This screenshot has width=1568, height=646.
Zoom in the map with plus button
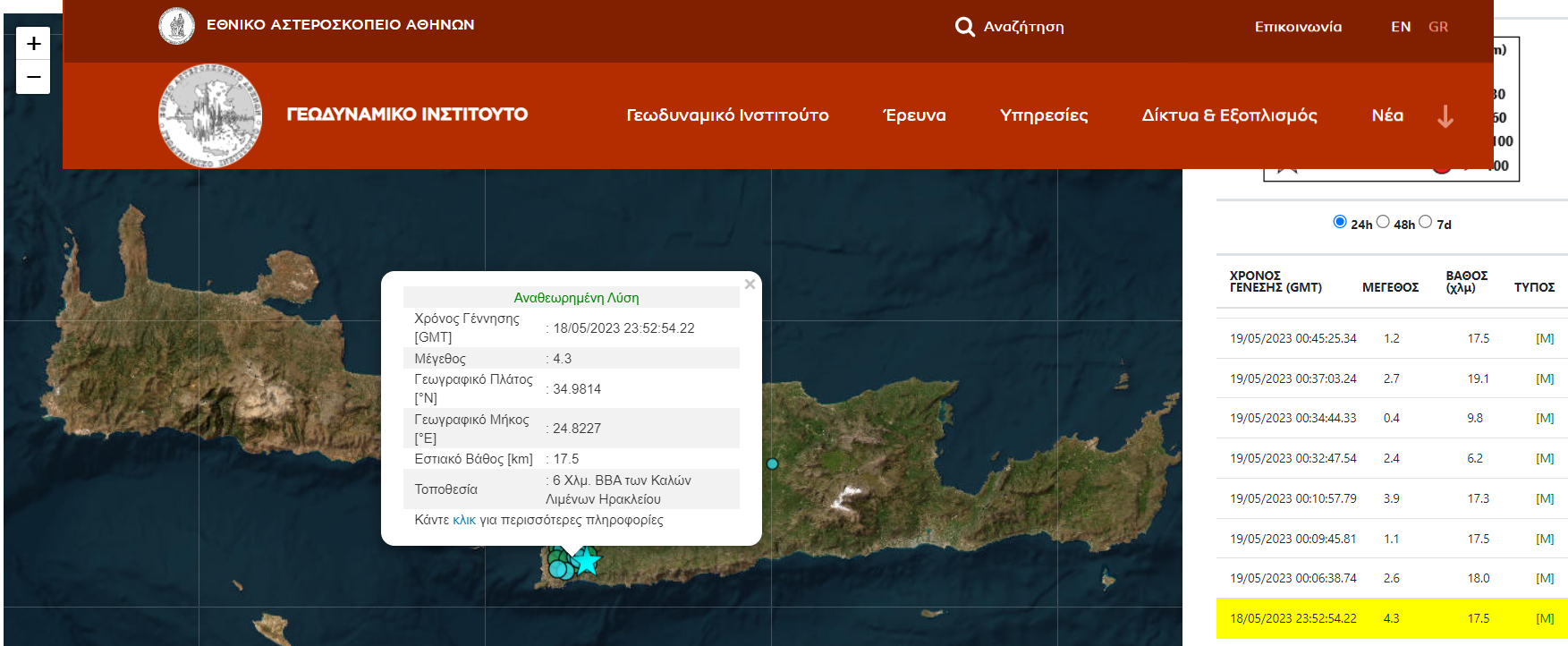[x=33, y=43]
